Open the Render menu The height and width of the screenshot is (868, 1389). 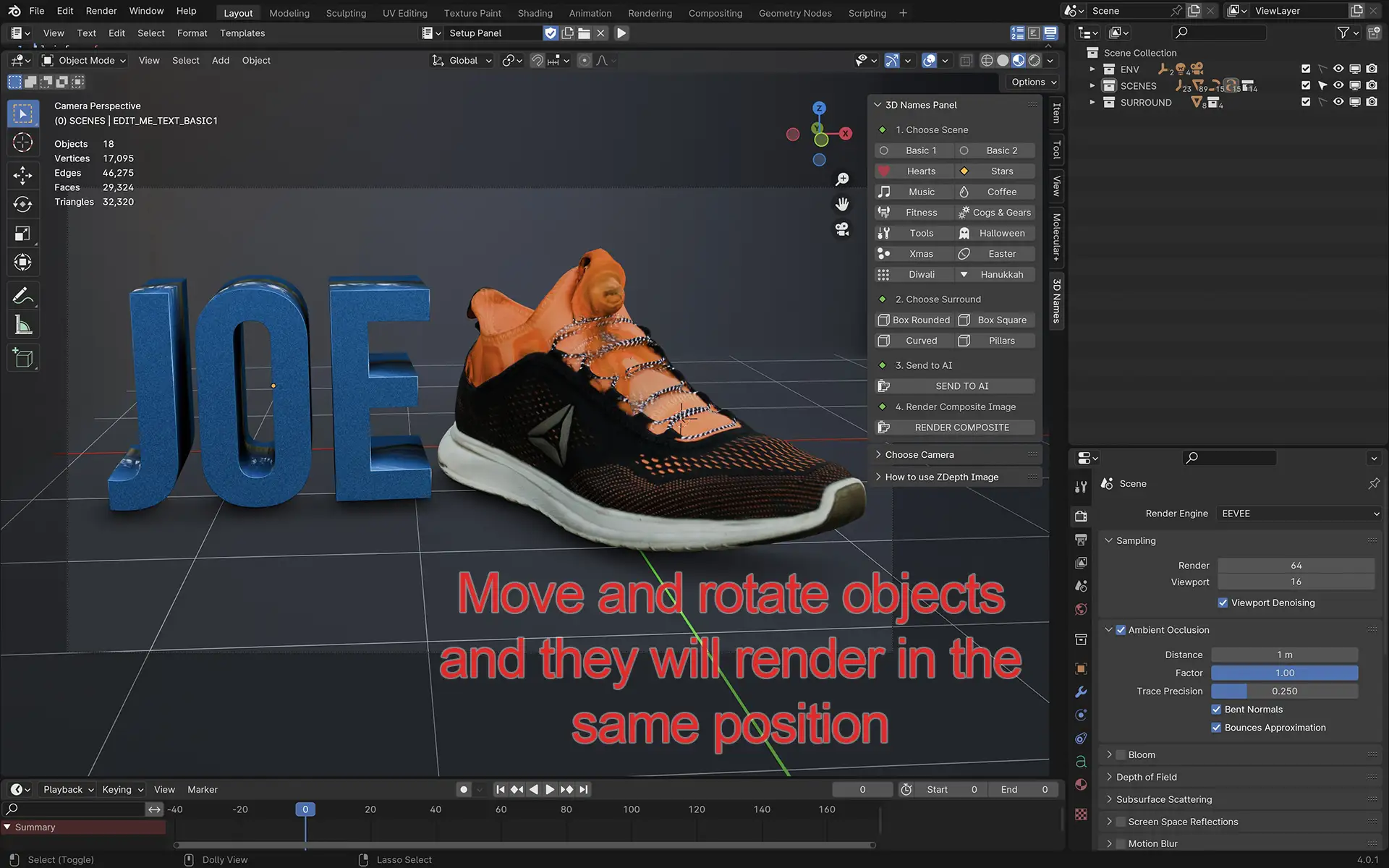tap(101, 11)
